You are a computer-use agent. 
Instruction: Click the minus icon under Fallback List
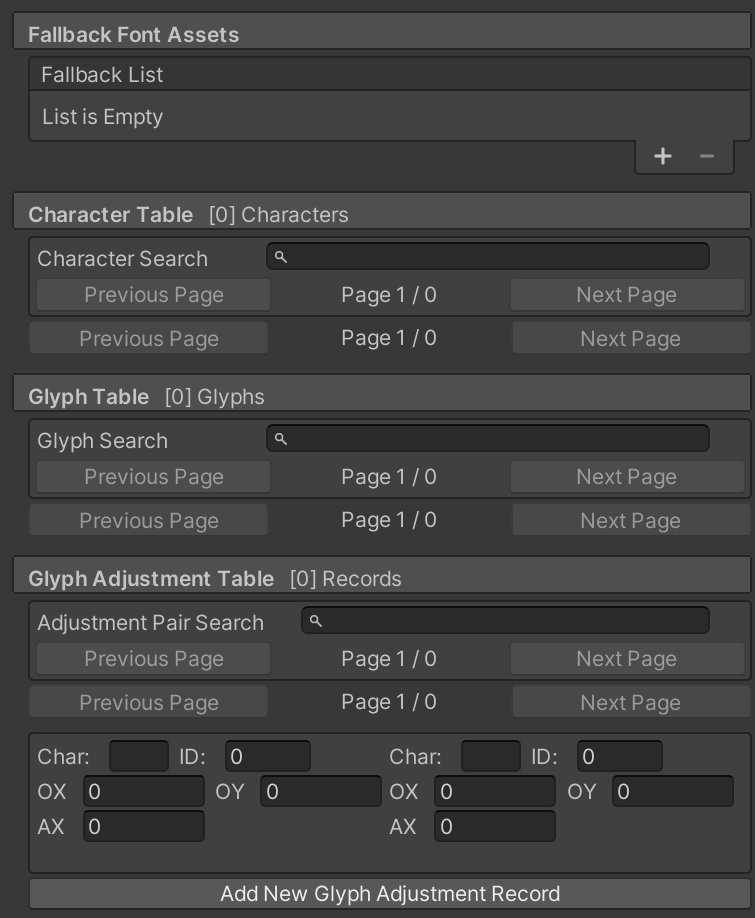(706, 156)
